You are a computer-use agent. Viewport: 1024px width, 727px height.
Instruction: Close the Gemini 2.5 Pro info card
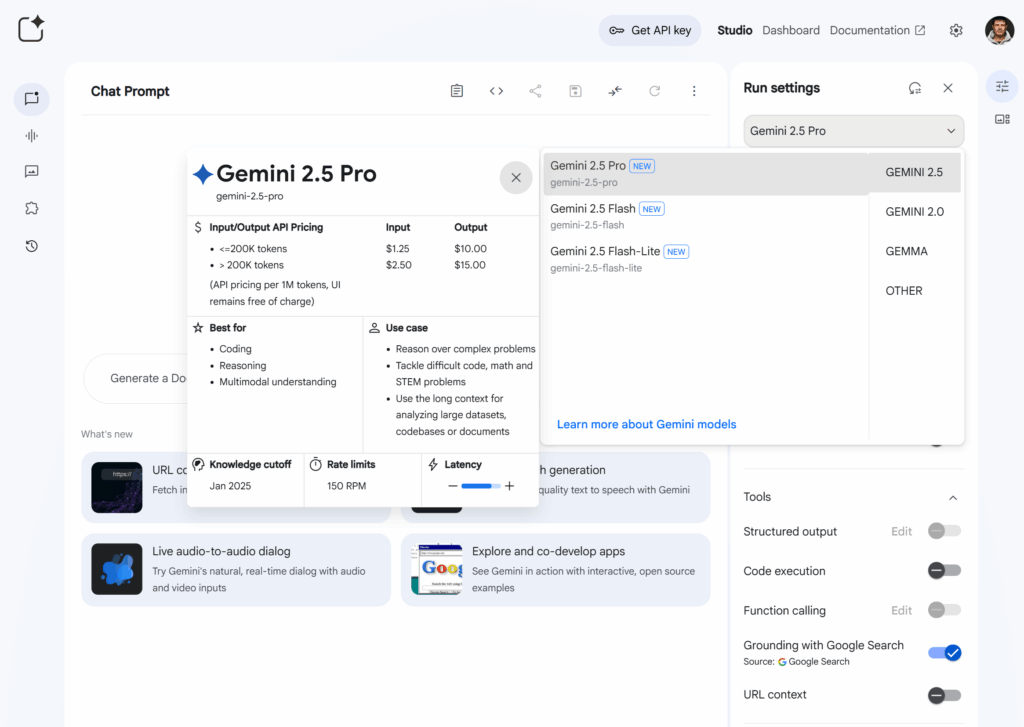516,178
